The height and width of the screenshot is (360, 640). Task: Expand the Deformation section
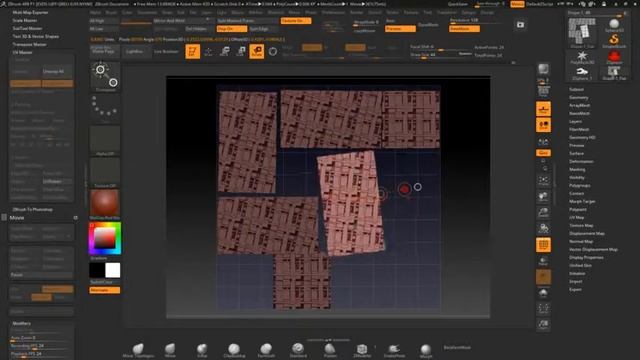[x=581, y=162]
